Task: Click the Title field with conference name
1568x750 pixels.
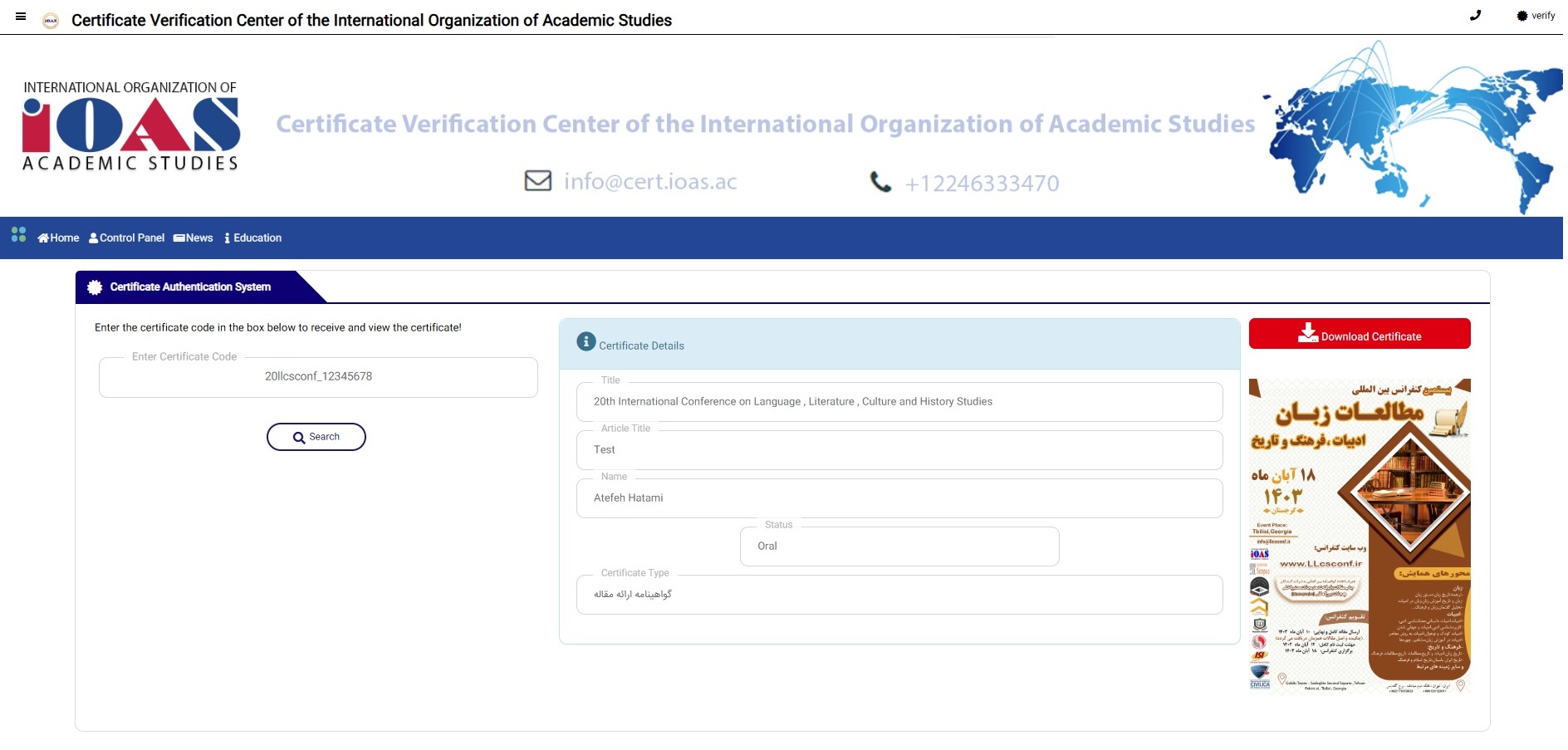Action: click(899, 402)
